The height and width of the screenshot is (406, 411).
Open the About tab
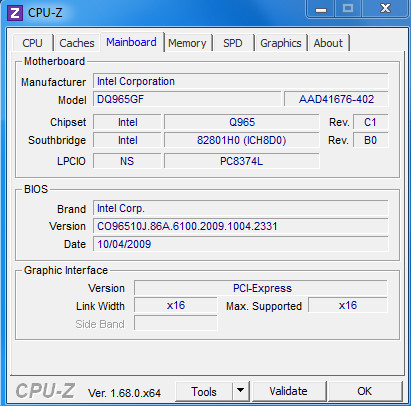(328, 43)
